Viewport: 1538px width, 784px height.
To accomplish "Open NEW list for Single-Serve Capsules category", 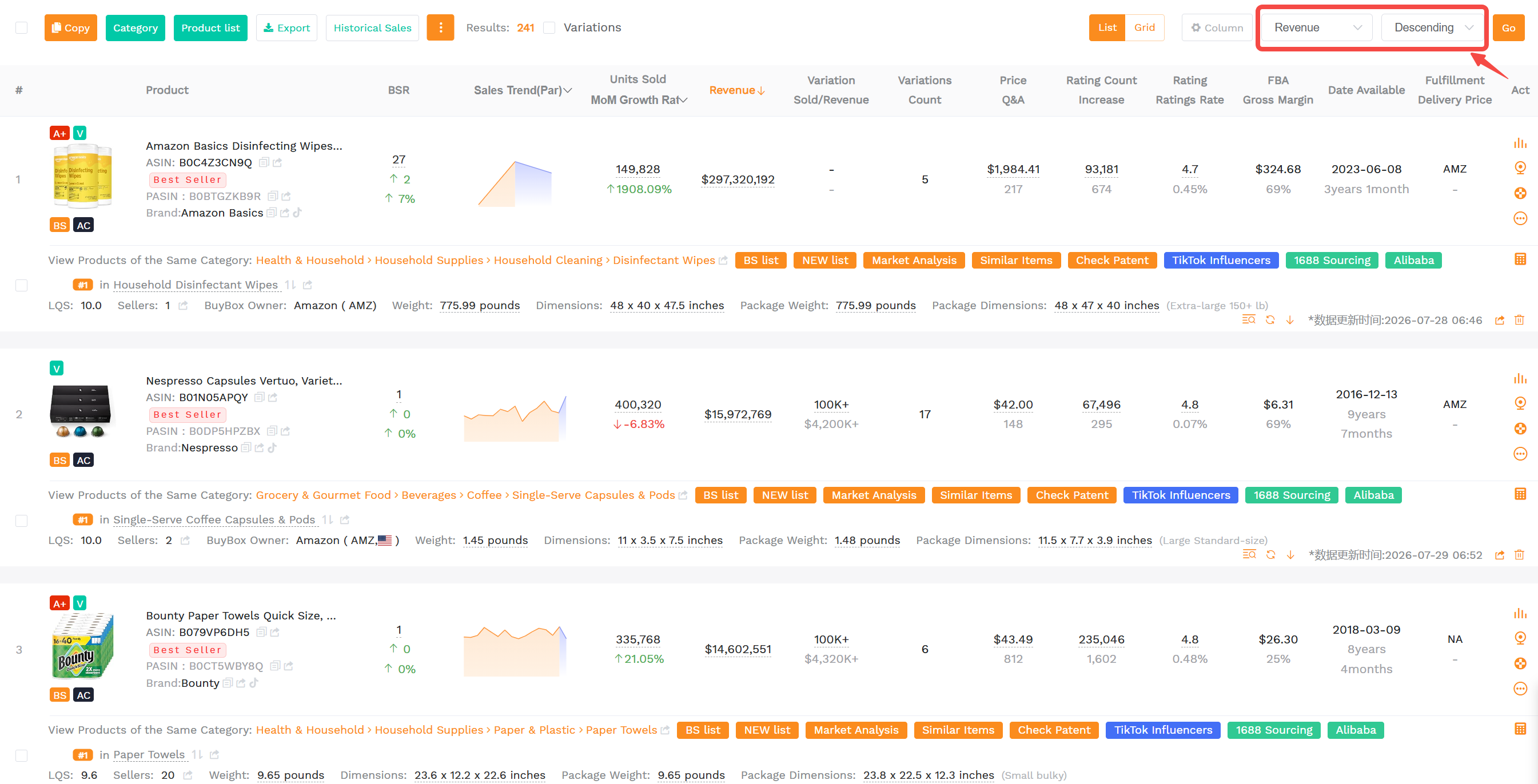I will [x=784, y=495].
